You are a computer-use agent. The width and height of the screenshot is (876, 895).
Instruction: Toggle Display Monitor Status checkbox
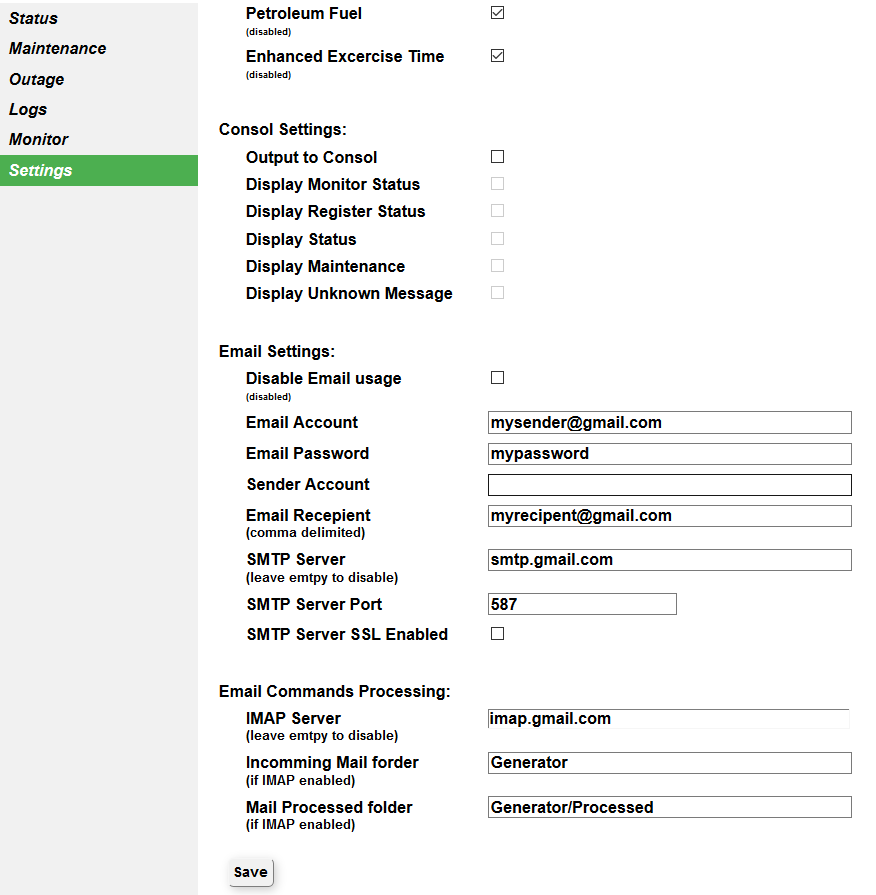coord(498,183)
